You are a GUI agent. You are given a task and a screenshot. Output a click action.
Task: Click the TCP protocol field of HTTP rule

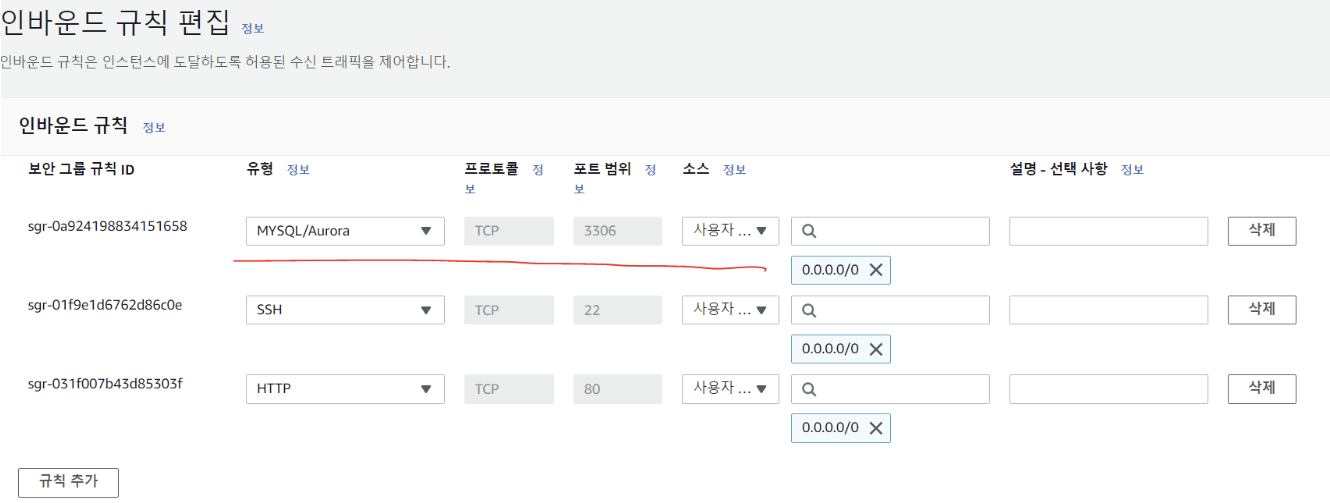click(x=508, y=389)
